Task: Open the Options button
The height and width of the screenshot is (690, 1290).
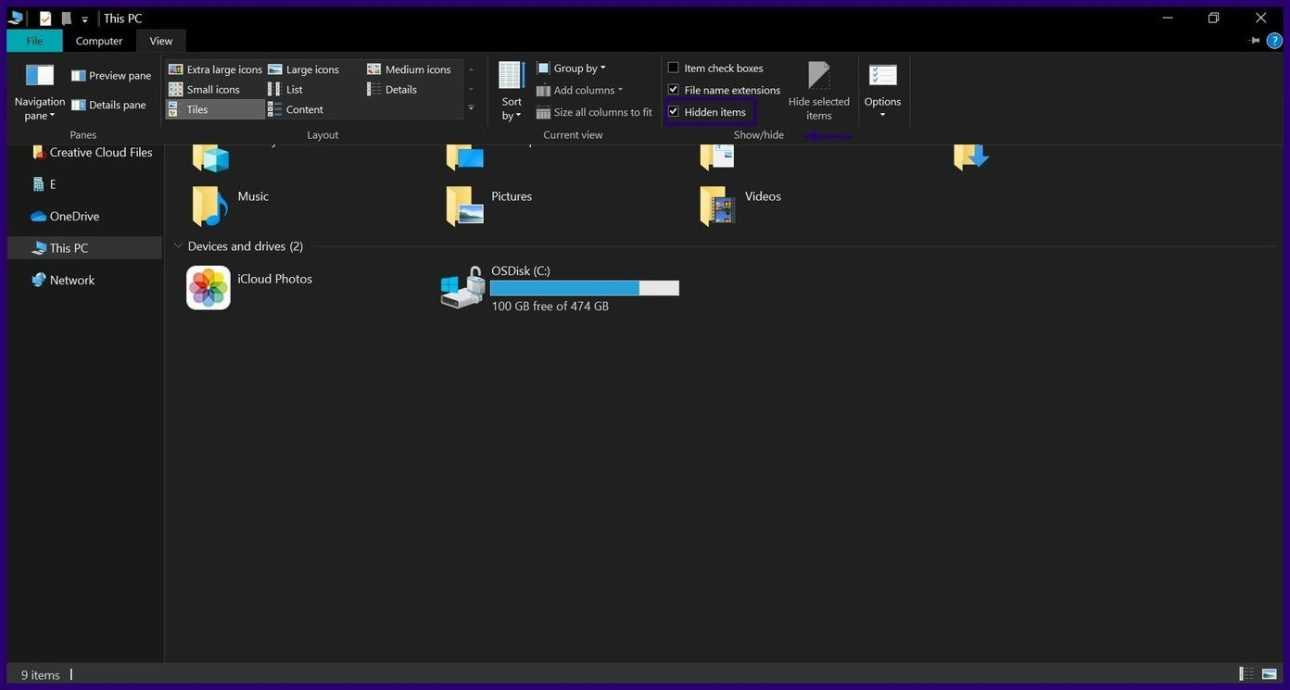Action: point(882,90)
